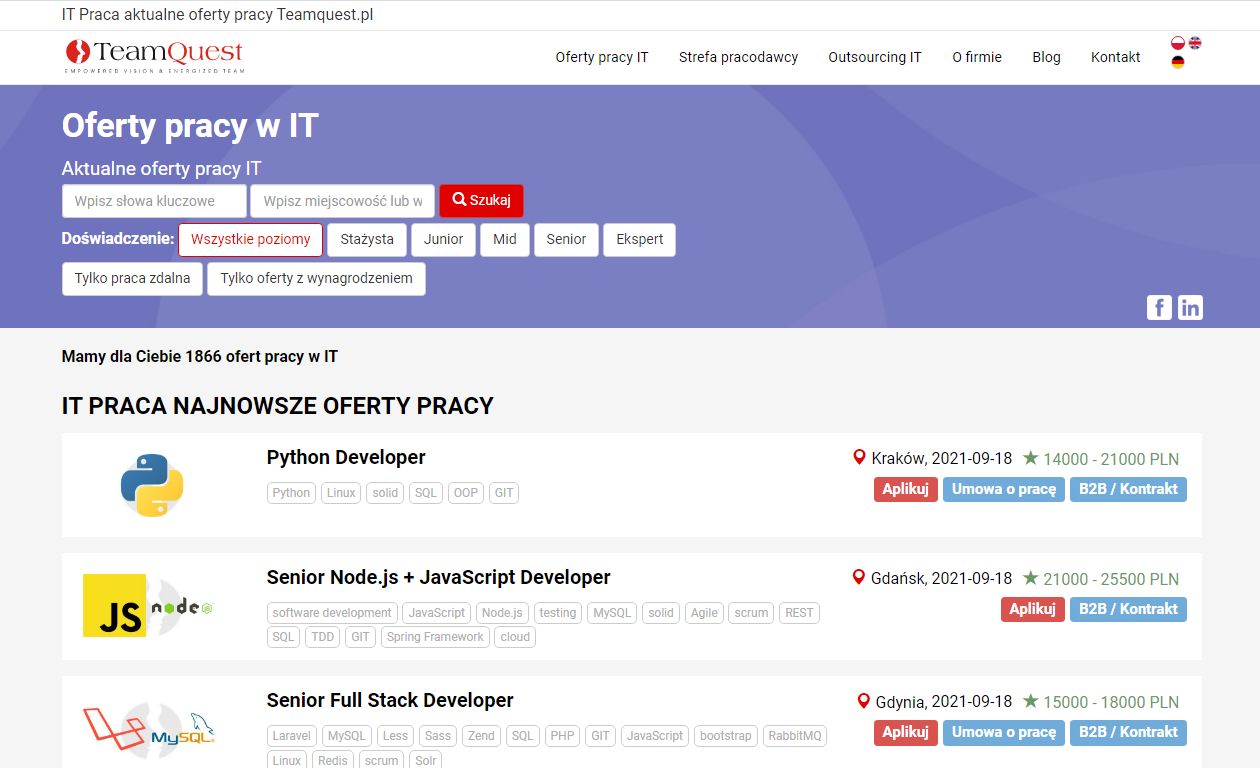Select Stażysta experience filter
This screenshot has width=1260, height=768.
click(367, 240)
